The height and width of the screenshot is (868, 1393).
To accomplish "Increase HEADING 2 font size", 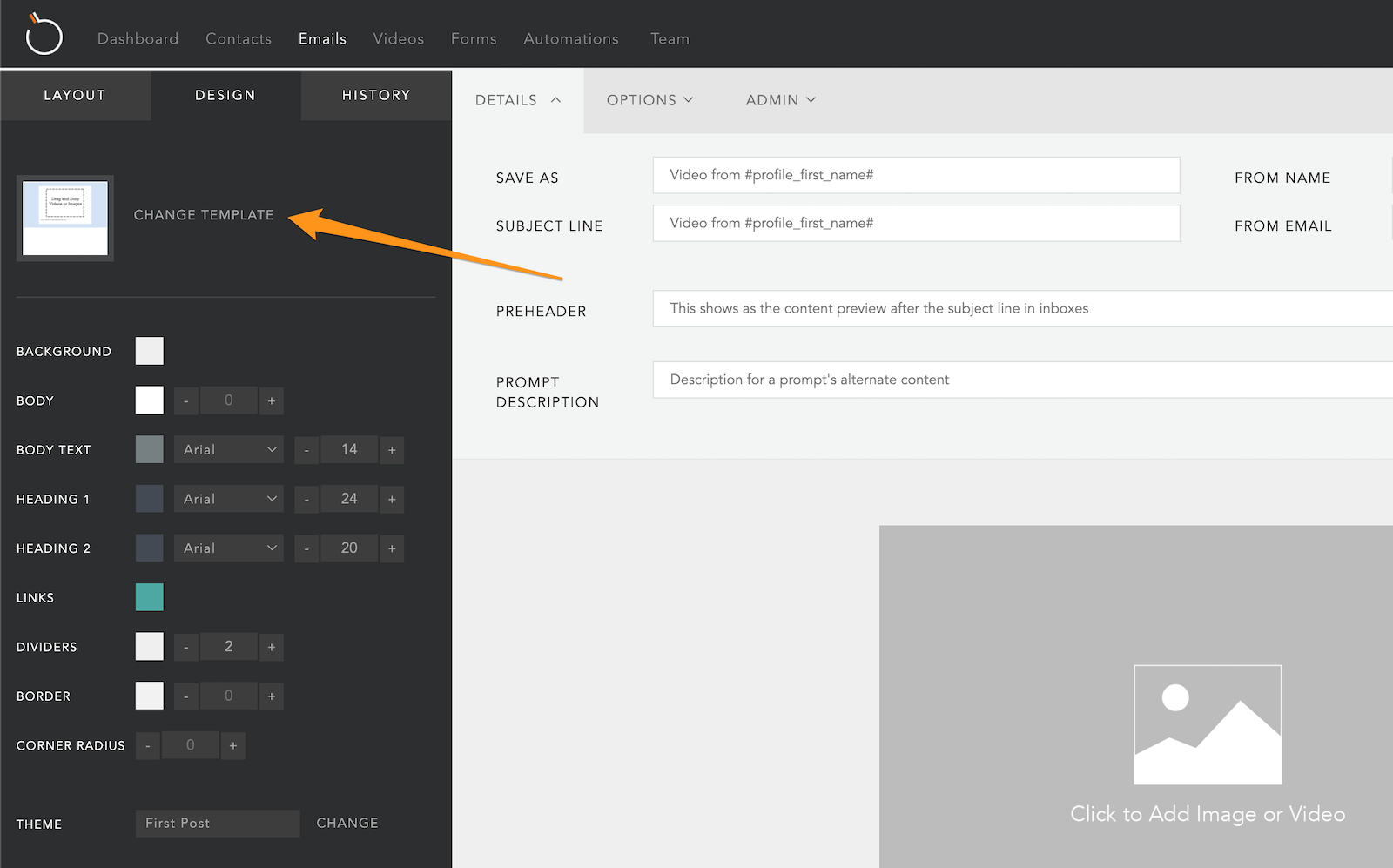I will [392, 548].
